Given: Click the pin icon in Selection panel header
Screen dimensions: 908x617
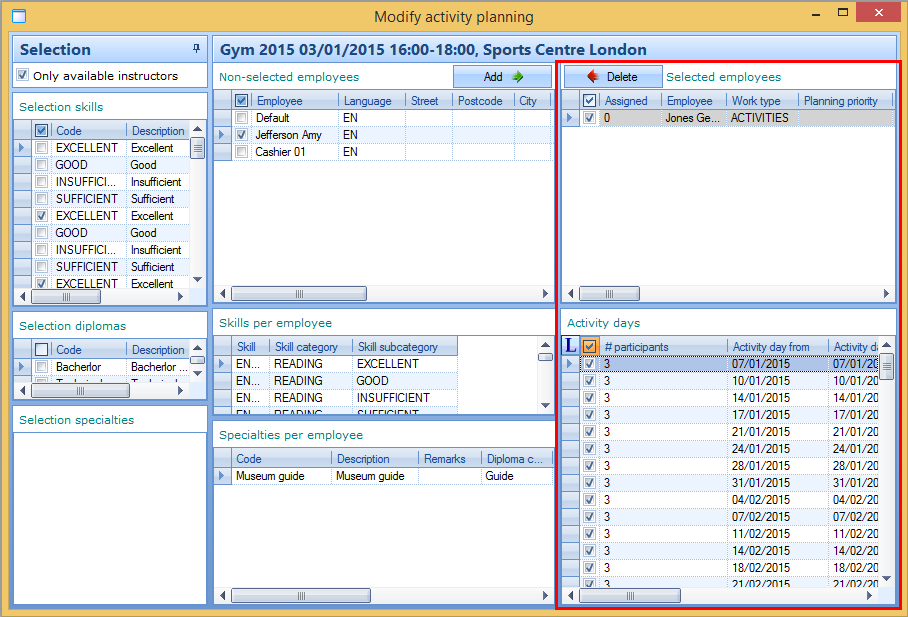Looking at the screenshot, I should pos(196,49).
